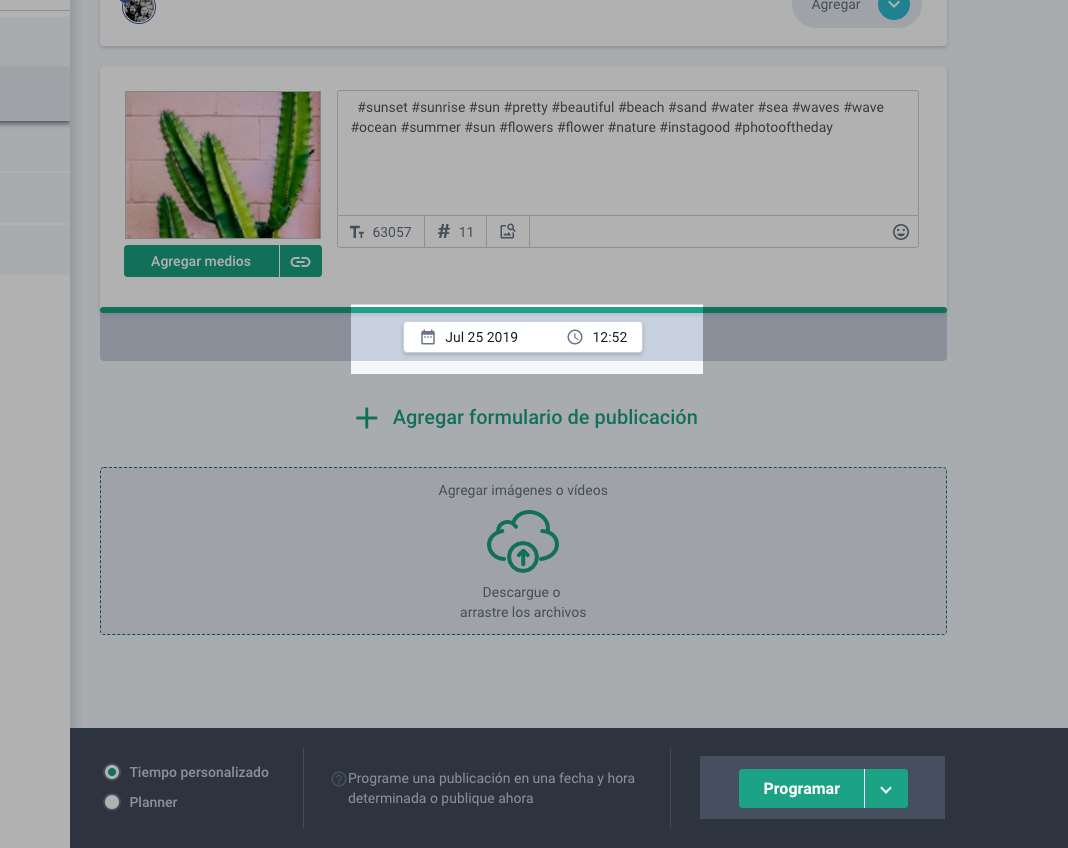Viewport: 1068px width, 848px height.
Task: Click the cloud upload icon
Action: click(x=522, y=541)
